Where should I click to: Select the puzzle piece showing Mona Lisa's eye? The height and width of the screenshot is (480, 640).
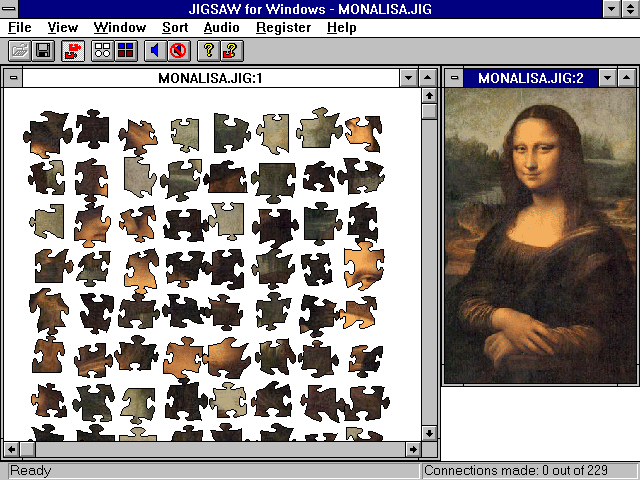pos(363,266)
